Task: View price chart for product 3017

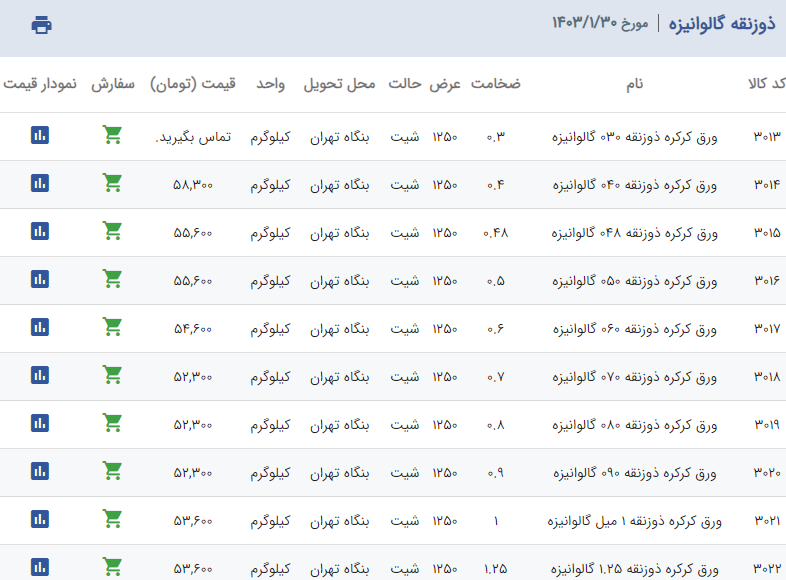Action: point(40,327)
